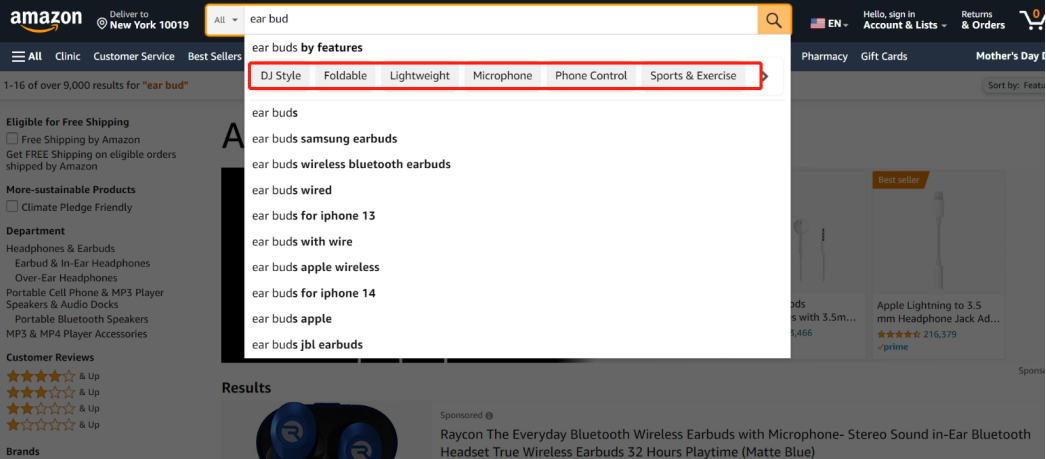The image size is (1046, 459).
Task: Click the Amazon logo
Action: click(46, 20)
